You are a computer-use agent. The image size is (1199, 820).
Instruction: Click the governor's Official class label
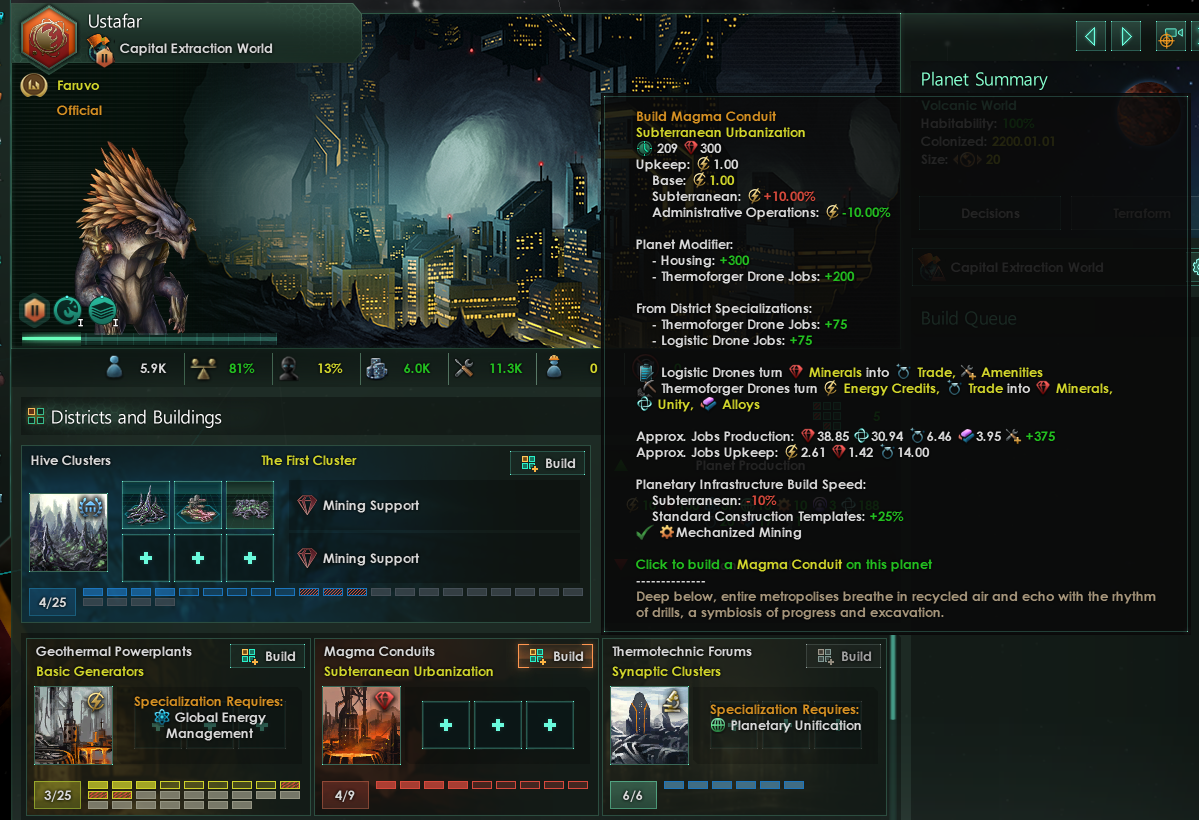[x=79, y=110]
